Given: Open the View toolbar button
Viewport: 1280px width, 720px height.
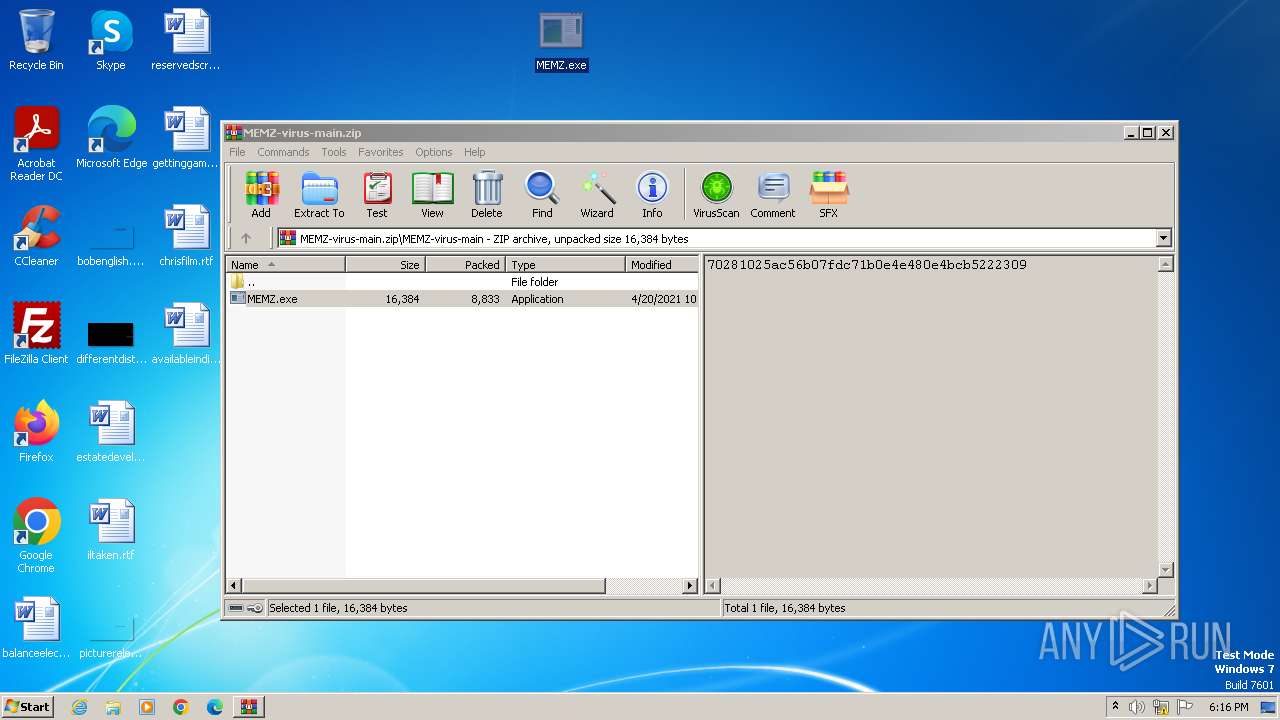Looking at the screenshot, I should pyautogui.click(x=432, y=194).
